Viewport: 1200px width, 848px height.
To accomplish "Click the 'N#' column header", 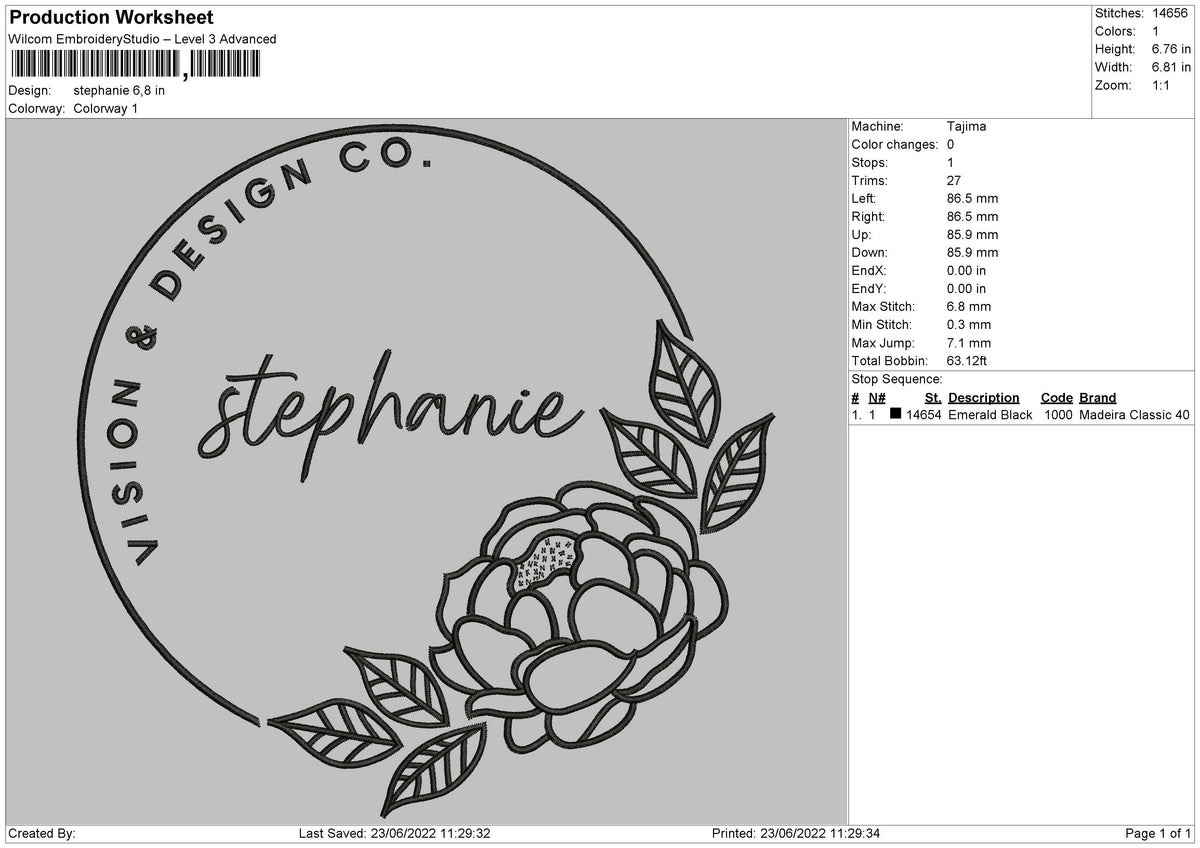I will [x=876, y=397].
